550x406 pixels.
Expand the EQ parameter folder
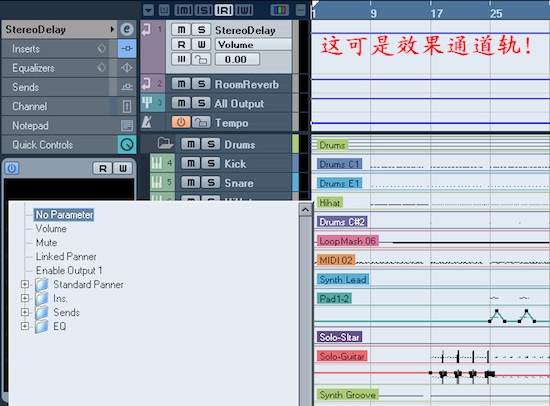(25, 326)
